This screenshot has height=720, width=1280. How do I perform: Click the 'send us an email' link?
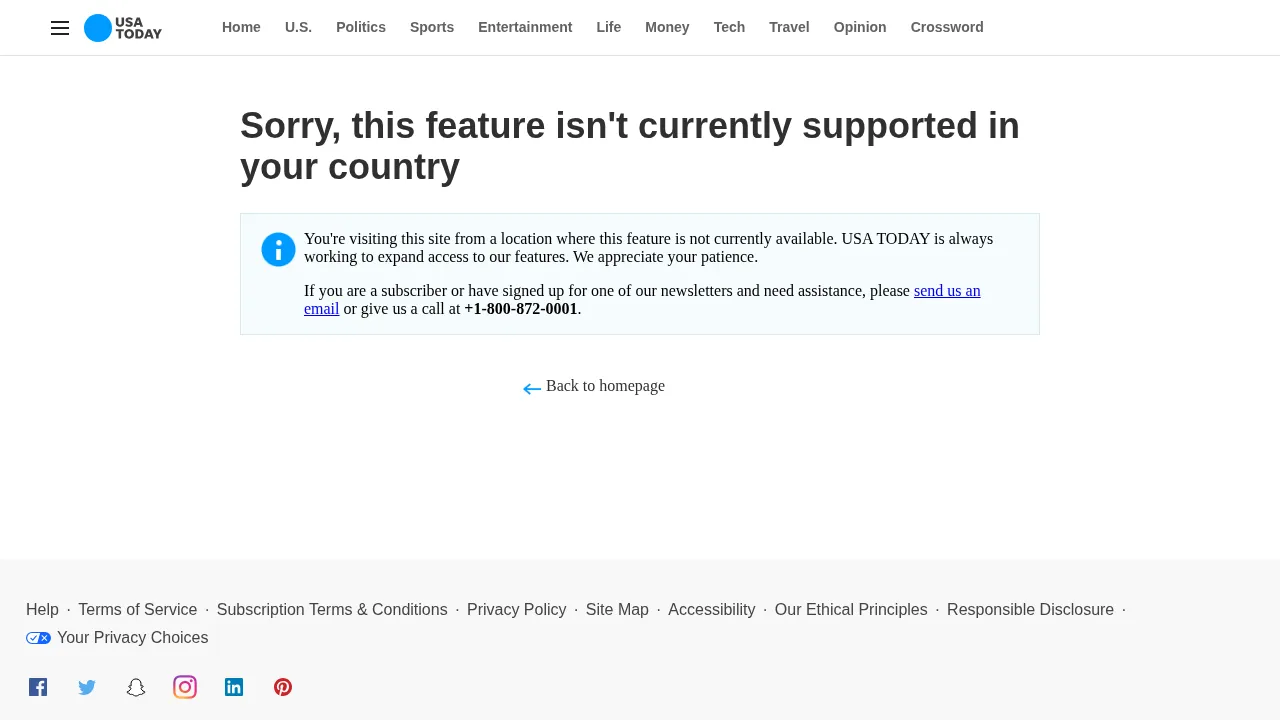pos(946,291)
